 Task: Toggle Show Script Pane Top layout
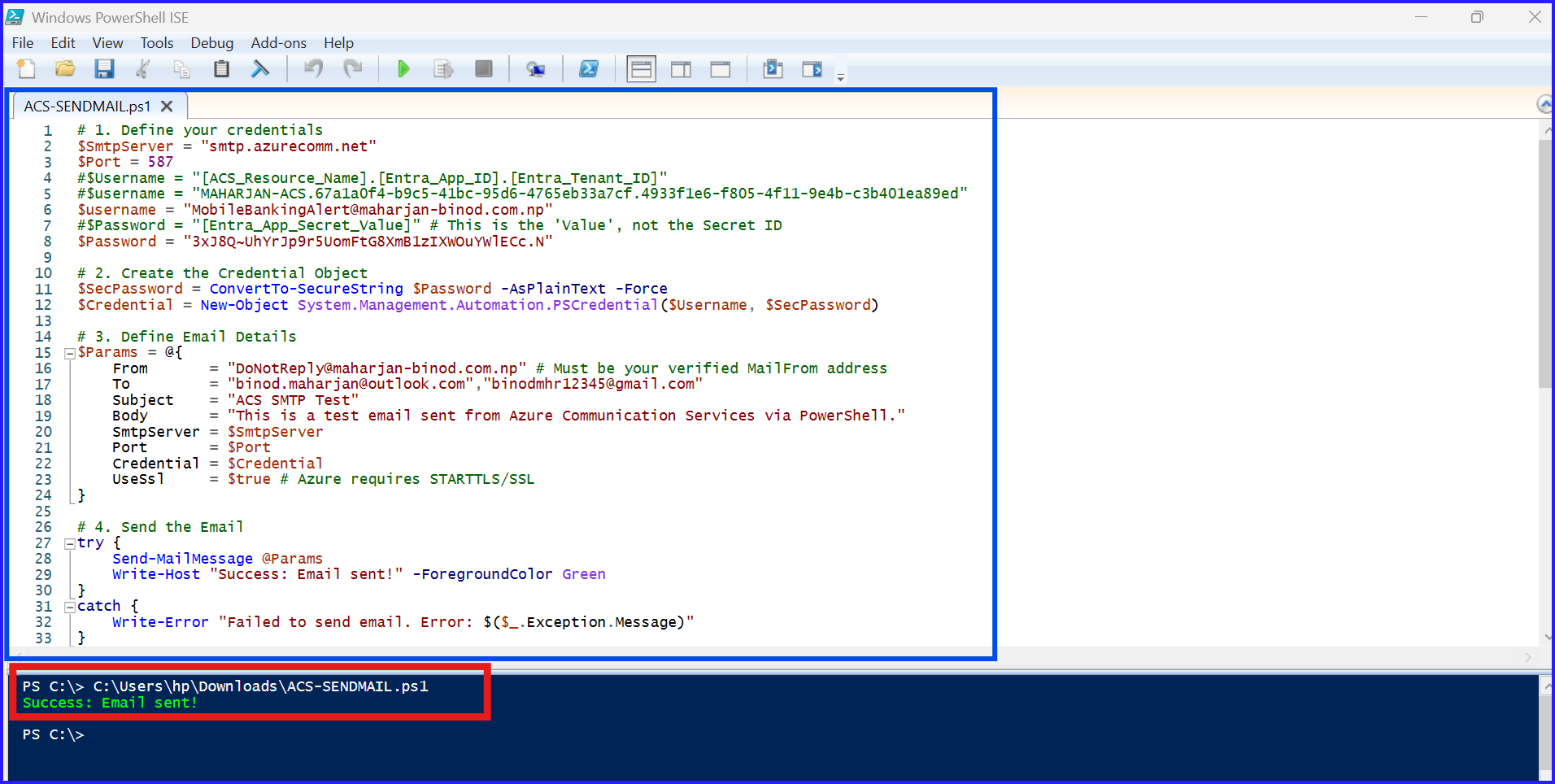(641, 69)
